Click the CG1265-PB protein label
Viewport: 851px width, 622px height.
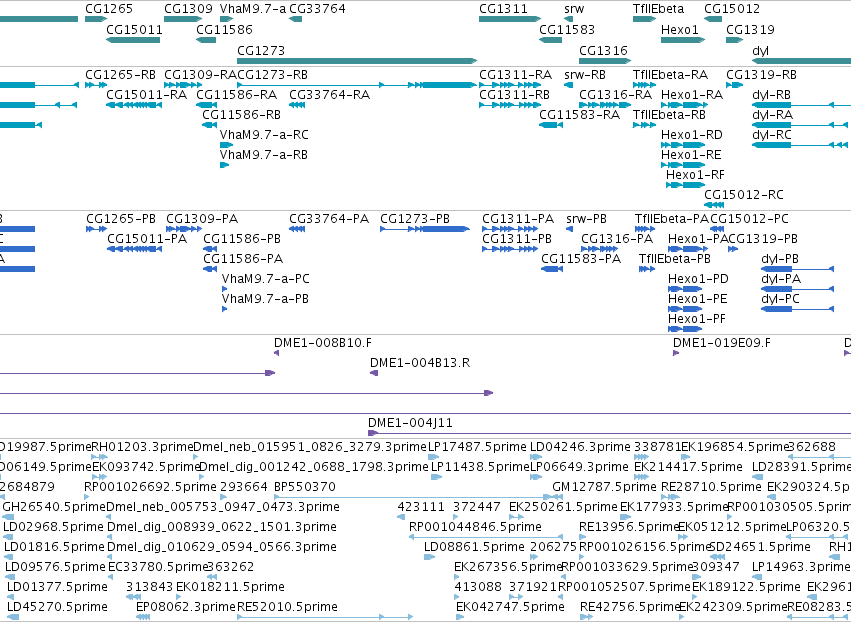coord(120,219)
